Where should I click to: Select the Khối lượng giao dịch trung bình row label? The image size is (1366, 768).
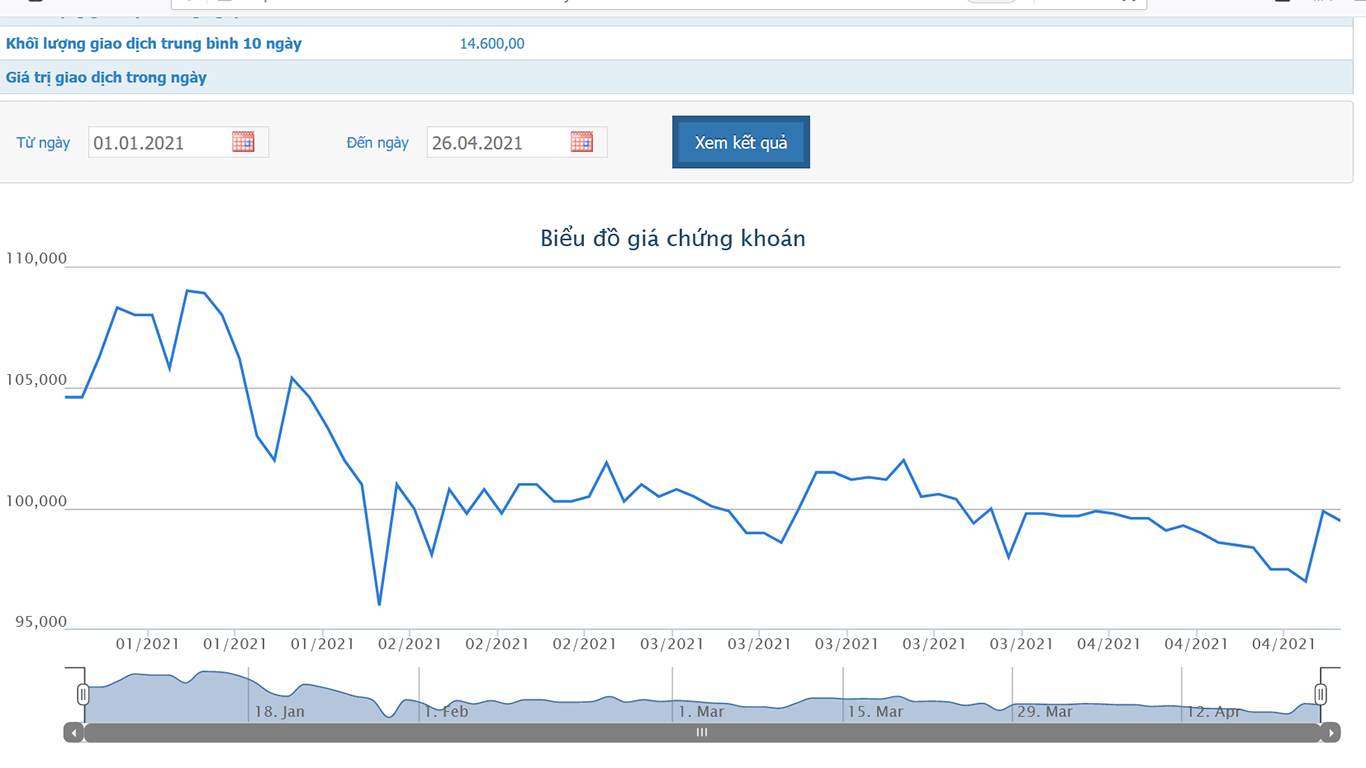pyautogui.click(x=154, y=44)
